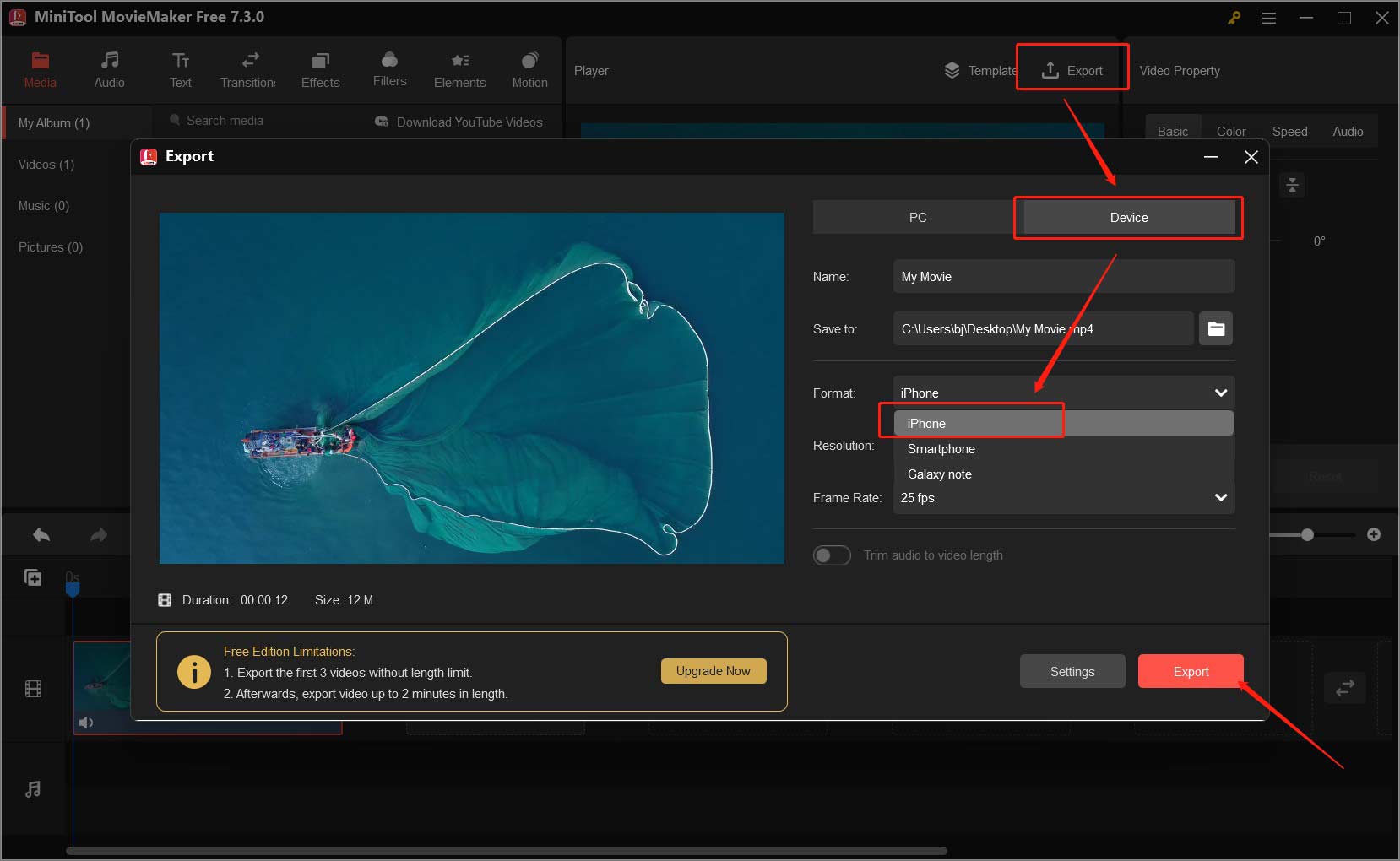Open the Effects tab
Viewport: 1400px width, 861px height.
(321, 70)
